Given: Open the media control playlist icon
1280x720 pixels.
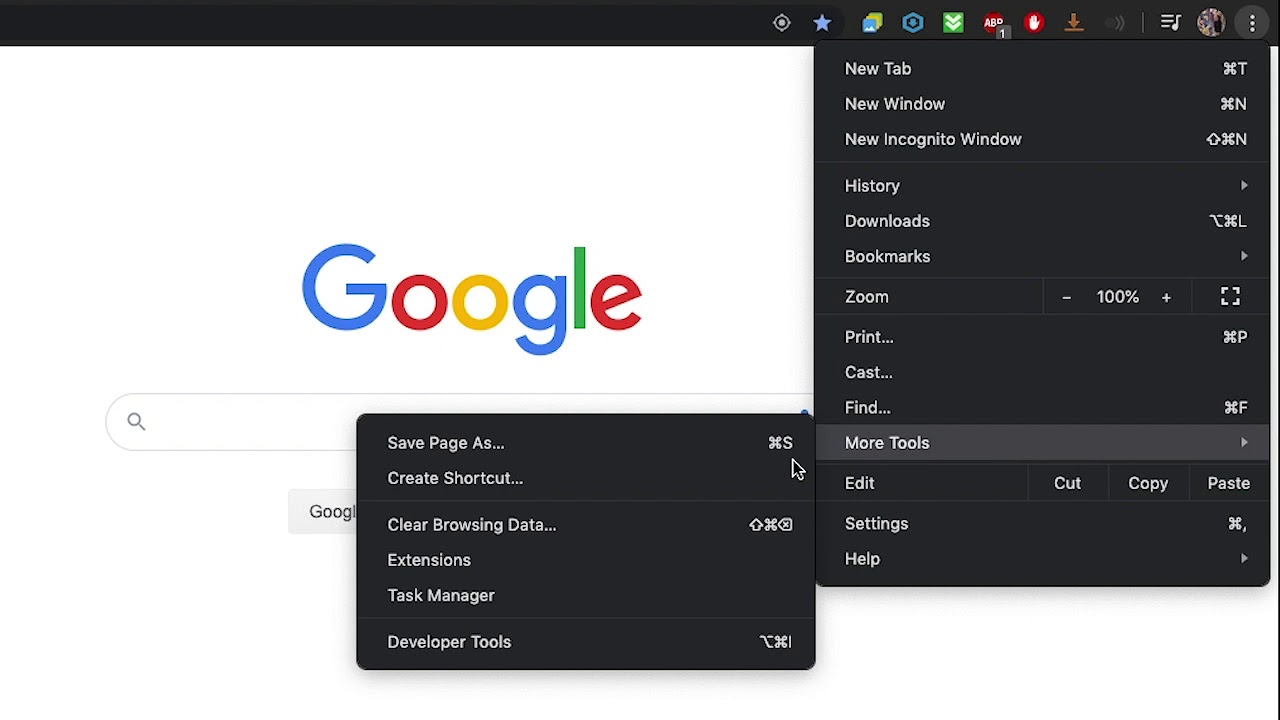Looking at the screenshot, I should click(x=1171, y=23).
